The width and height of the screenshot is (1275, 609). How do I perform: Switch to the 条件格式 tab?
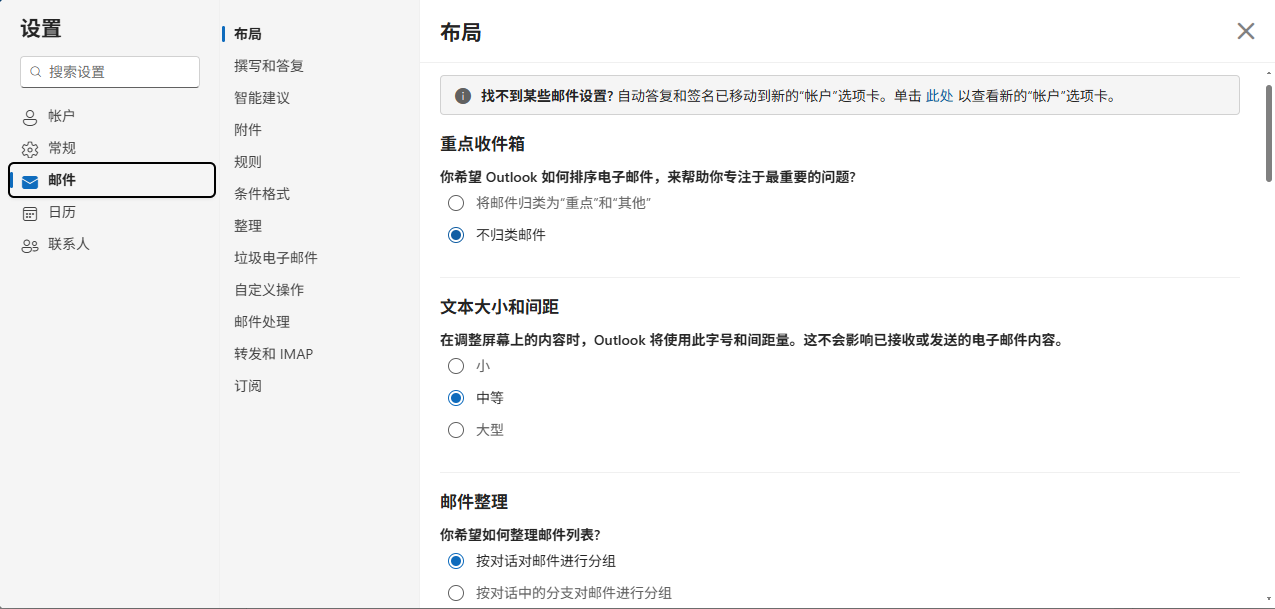point(262,194)
